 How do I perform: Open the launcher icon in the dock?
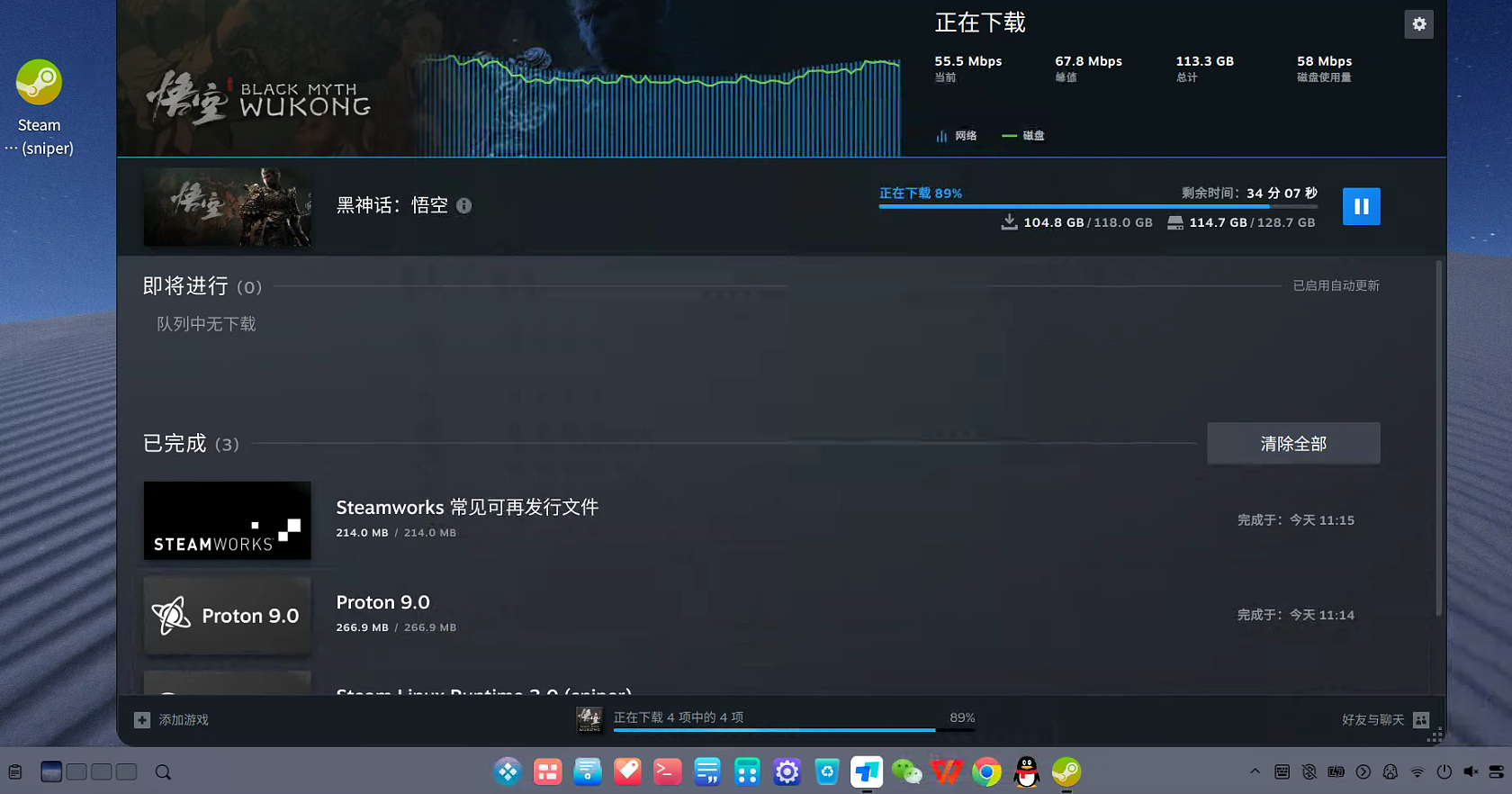coord(508,771)
